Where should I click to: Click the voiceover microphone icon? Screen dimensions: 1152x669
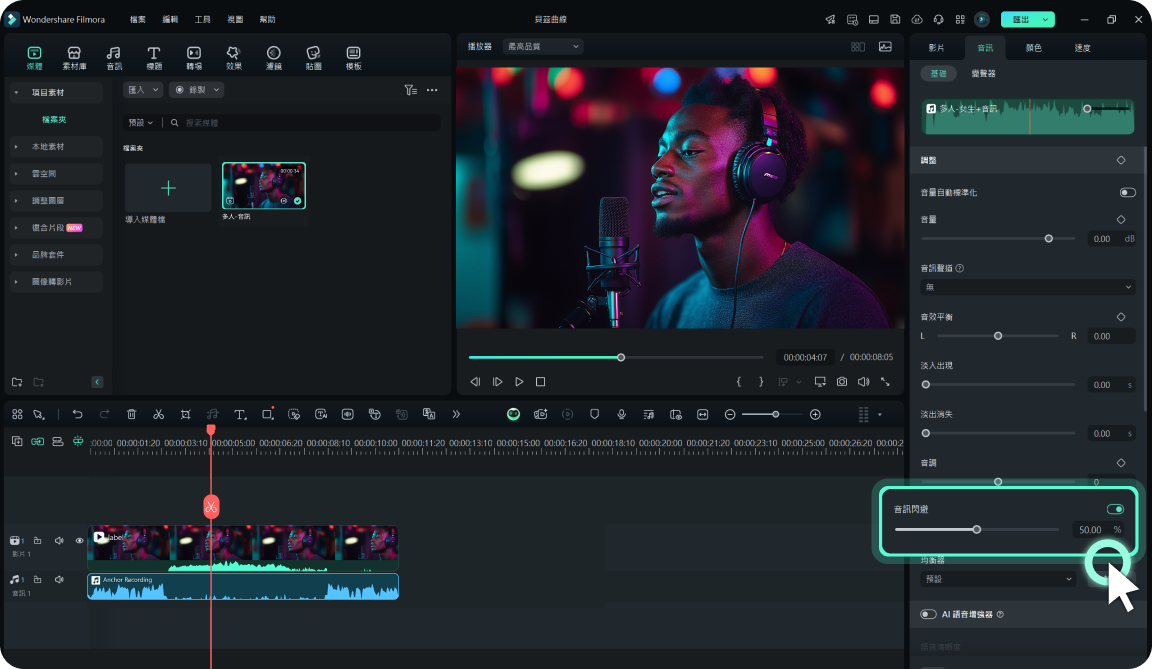(x=622, y=414)
